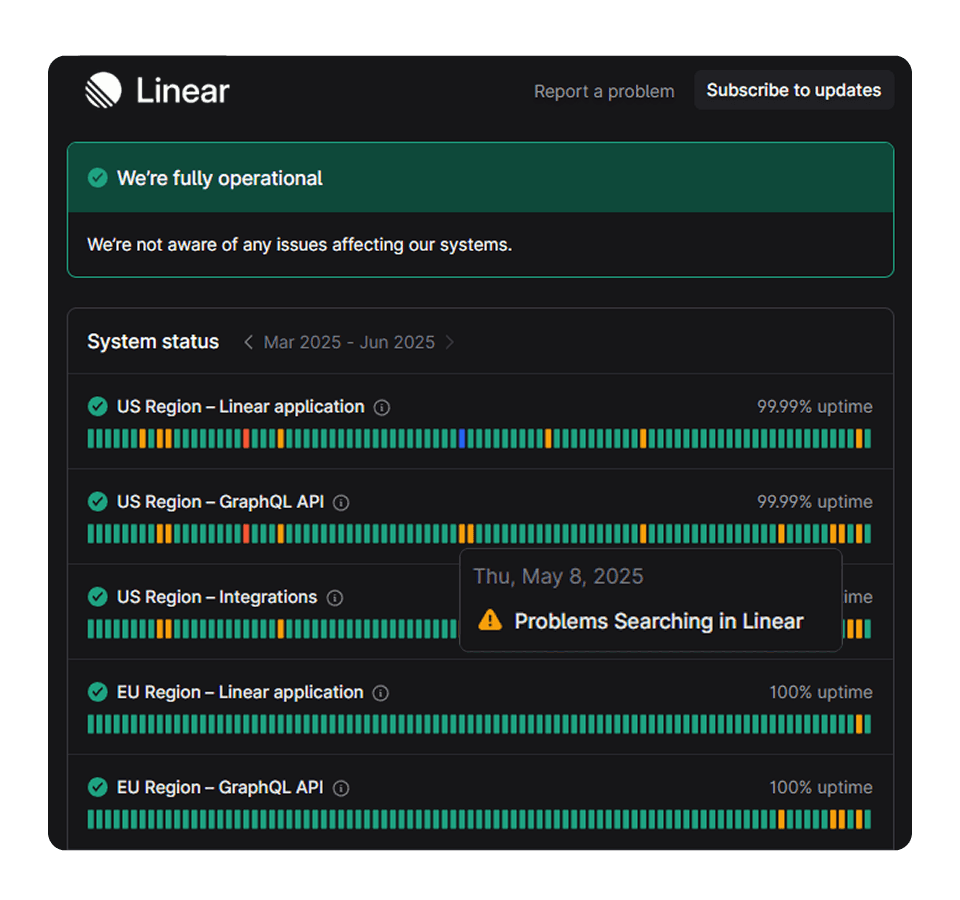Click status check icon for EU Region Linear application
The height and width of the screenshot is (900, 960).
[x=97, y=692]
